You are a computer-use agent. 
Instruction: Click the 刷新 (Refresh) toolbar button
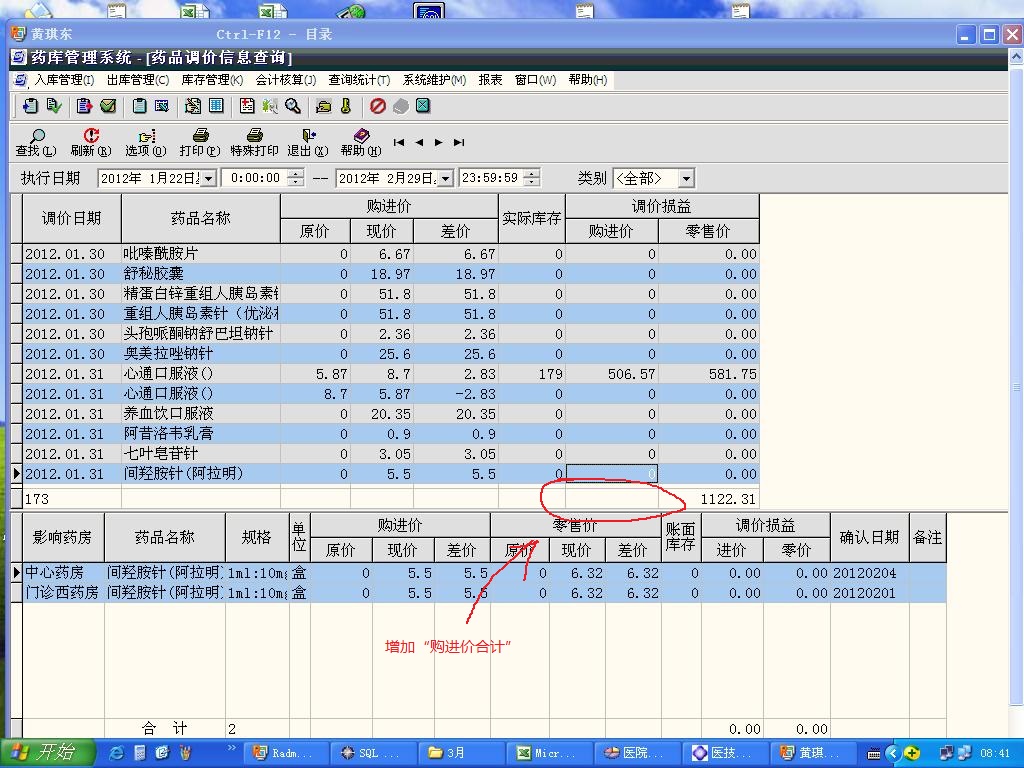[x=90, y=142]
